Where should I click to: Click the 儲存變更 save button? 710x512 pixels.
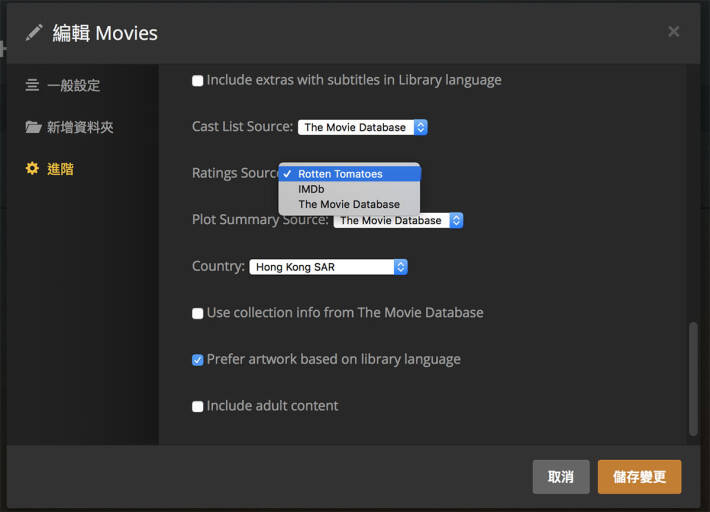point(639,477)
